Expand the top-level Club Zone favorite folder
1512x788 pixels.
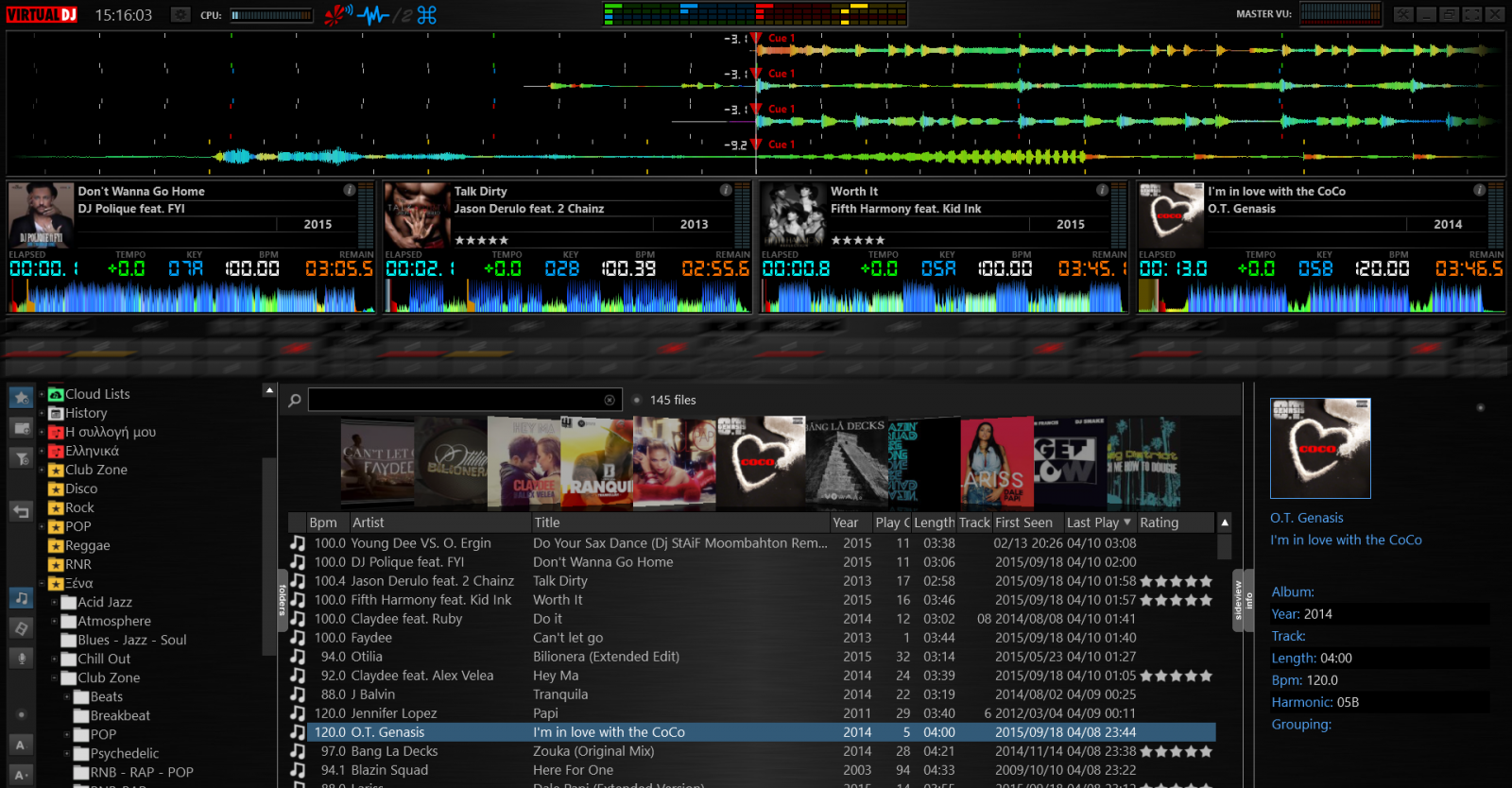42,470
